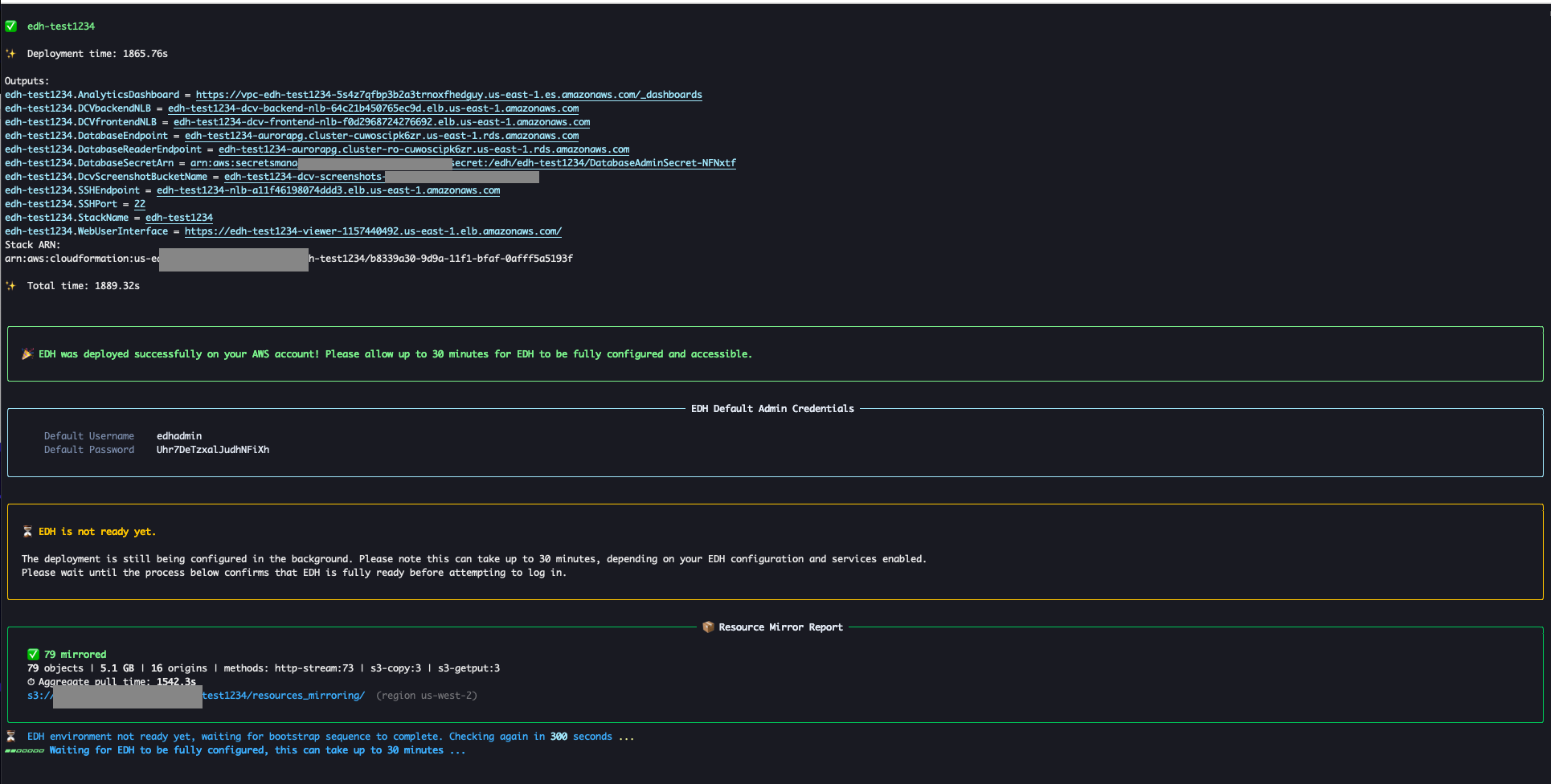This screenshot has height=784, width=1551.
Task: Click the 'edh-test1234.DatabaseReaderEndpoint' output key
Action: click(x=104, y=149)
